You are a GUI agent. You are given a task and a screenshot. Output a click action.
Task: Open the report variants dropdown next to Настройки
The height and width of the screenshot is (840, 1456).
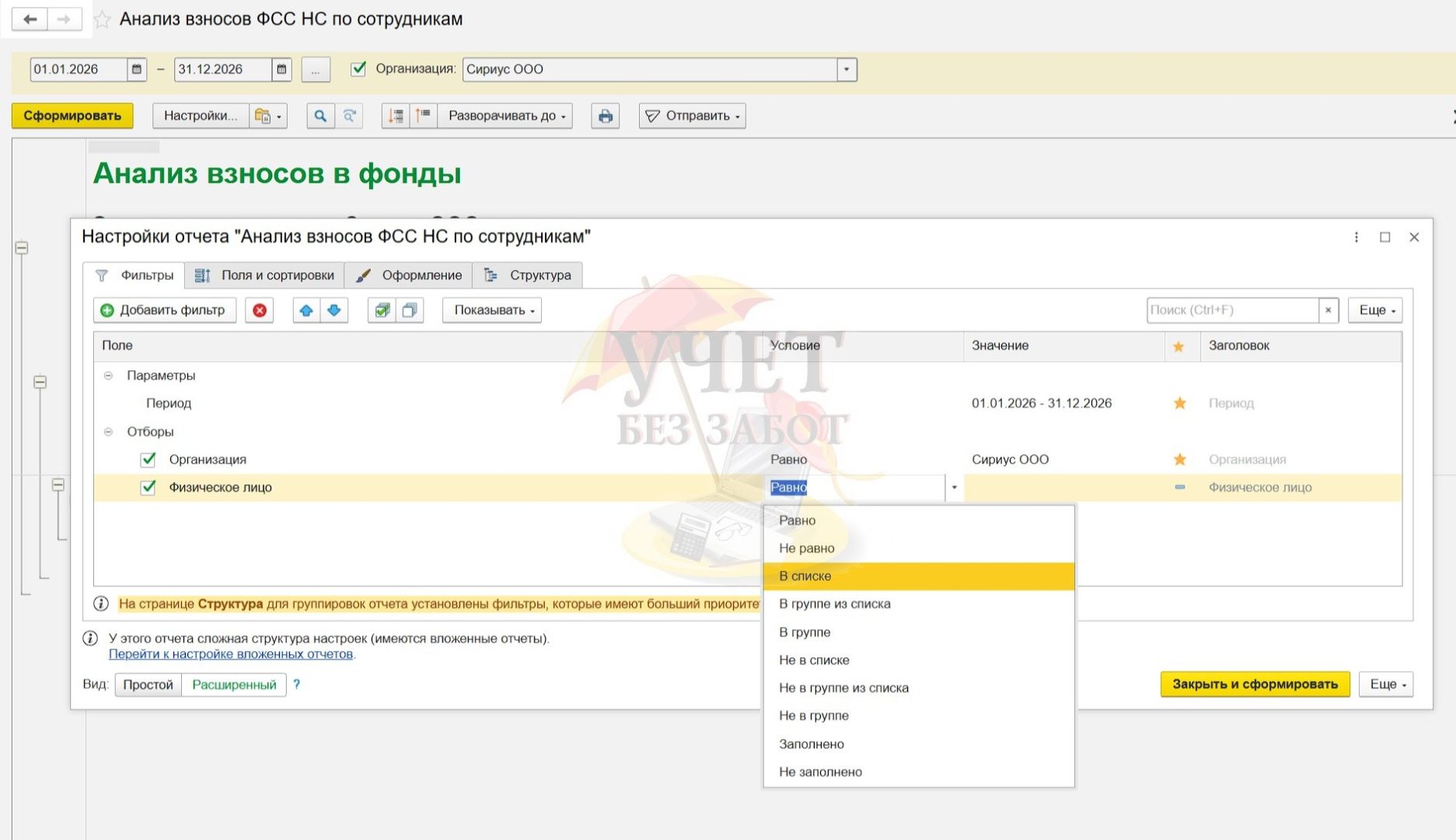(x=268, y=116)
